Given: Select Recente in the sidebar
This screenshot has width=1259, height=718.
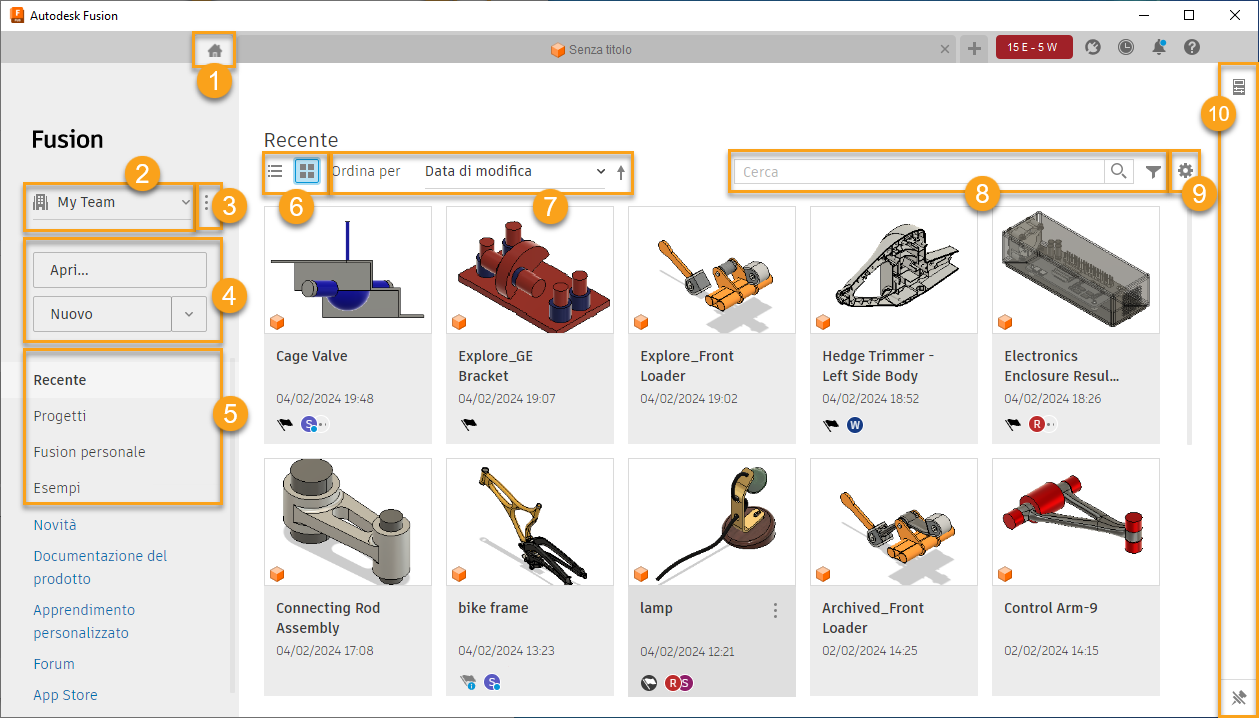Looking at the screenshot, I should [x=60, y=380].
